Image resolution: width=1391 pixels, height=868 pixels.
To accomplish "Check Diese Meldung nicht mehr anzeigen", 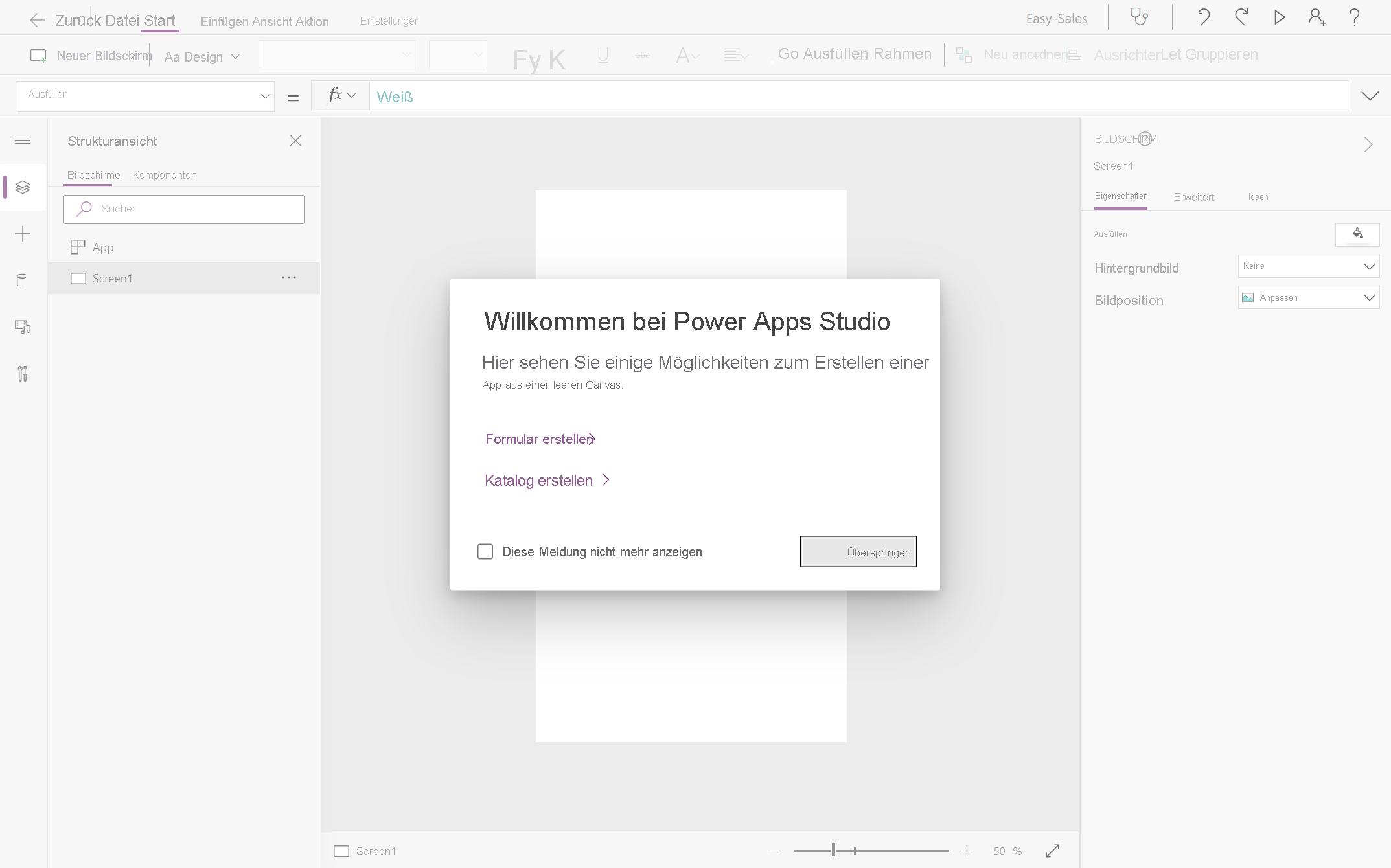I will point(485,551).
